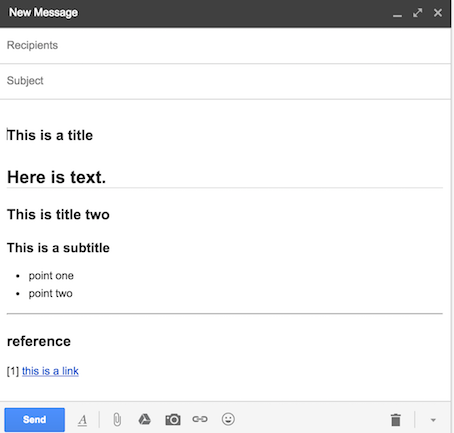Place cursor in 'Here is text.' line

pyautogui.click(x=56, y=177)
